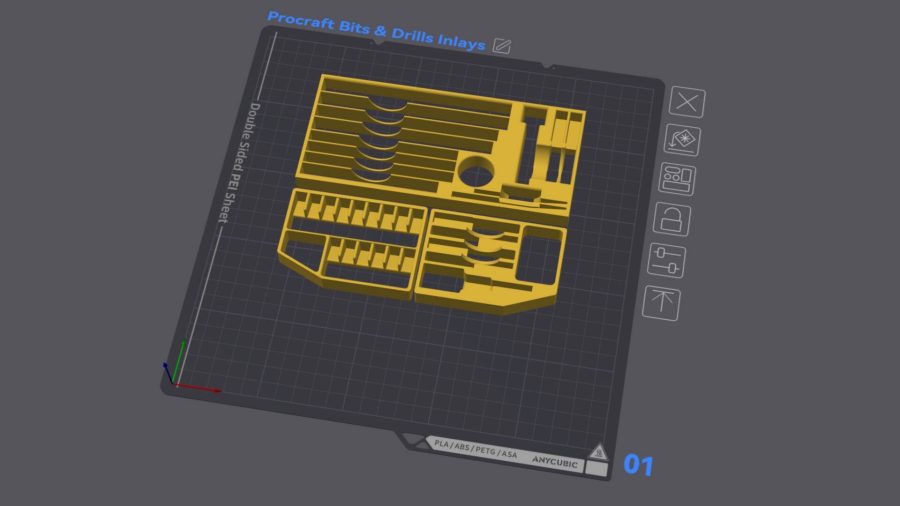
Task: Click the ANYCUBIC text on bed
Action: (x=554, y=461)
